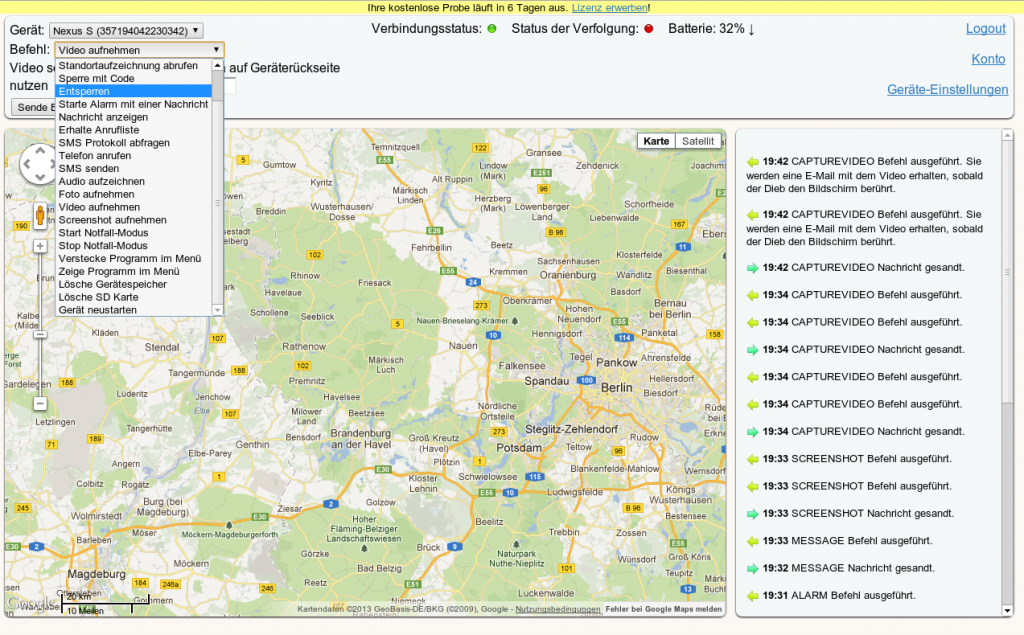Open the 'Lizenz erwerben' link
Image resolution: width=1024 pixels, height=635 pixels.
pos(610,8)
